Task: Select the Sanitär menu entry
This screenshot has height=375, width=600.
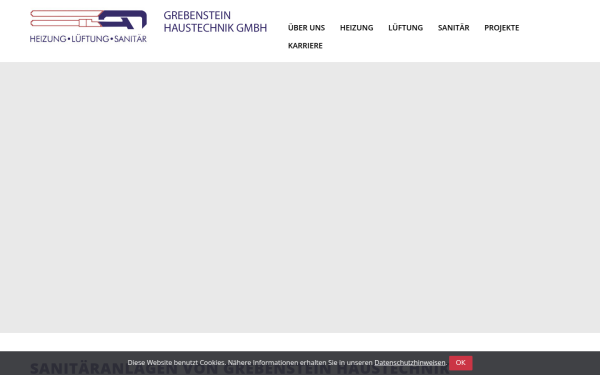Action: click(x=453, y=28)
